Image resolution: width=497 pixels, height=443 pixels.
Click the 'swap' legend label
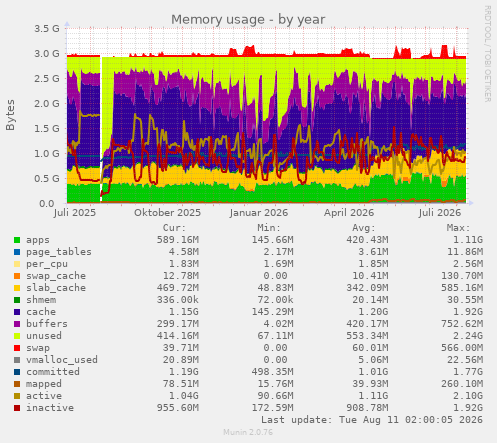pos(38,348)
